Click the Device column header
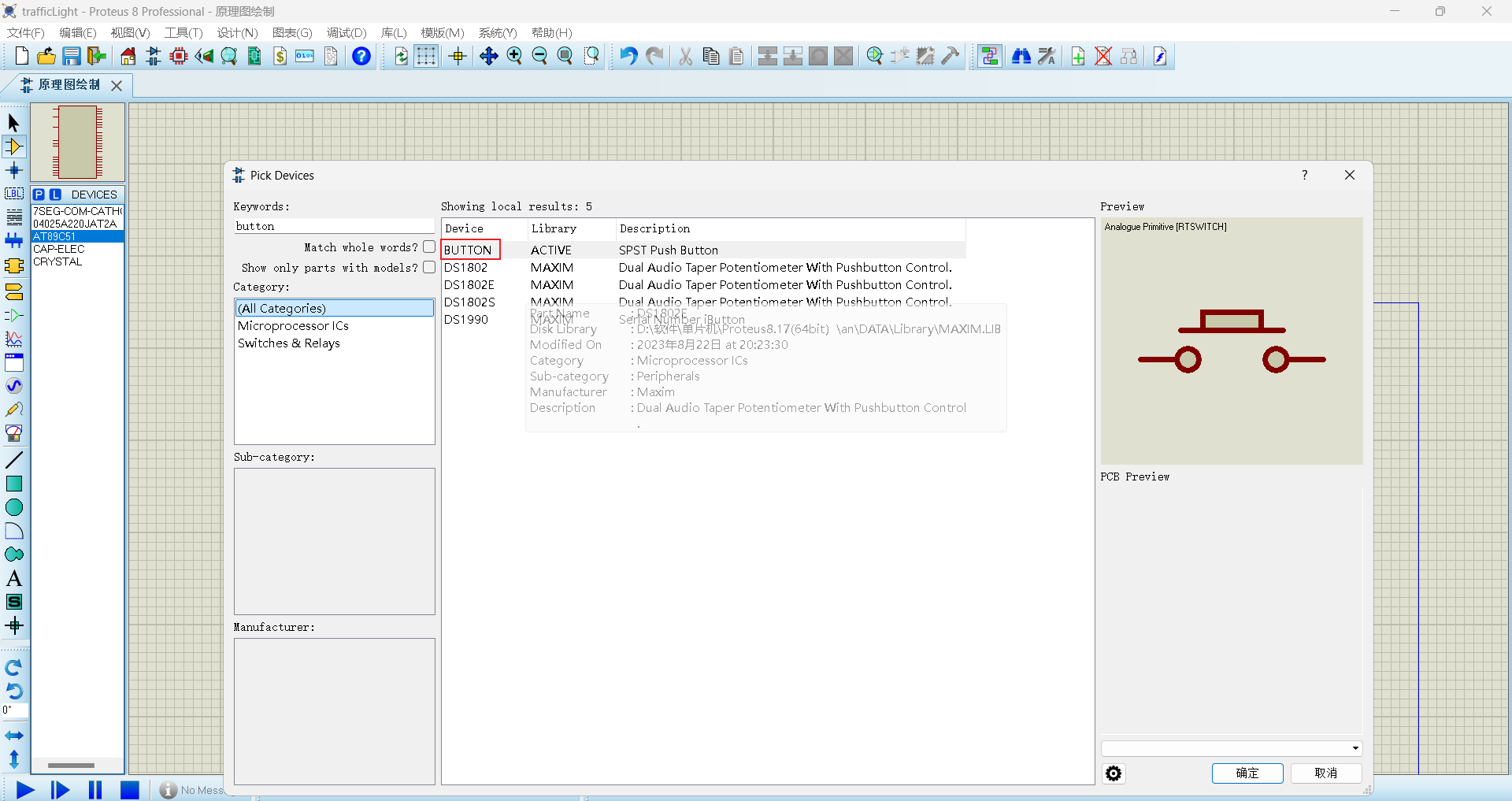This screenshot has width=1512, height=801. (484, 228)
